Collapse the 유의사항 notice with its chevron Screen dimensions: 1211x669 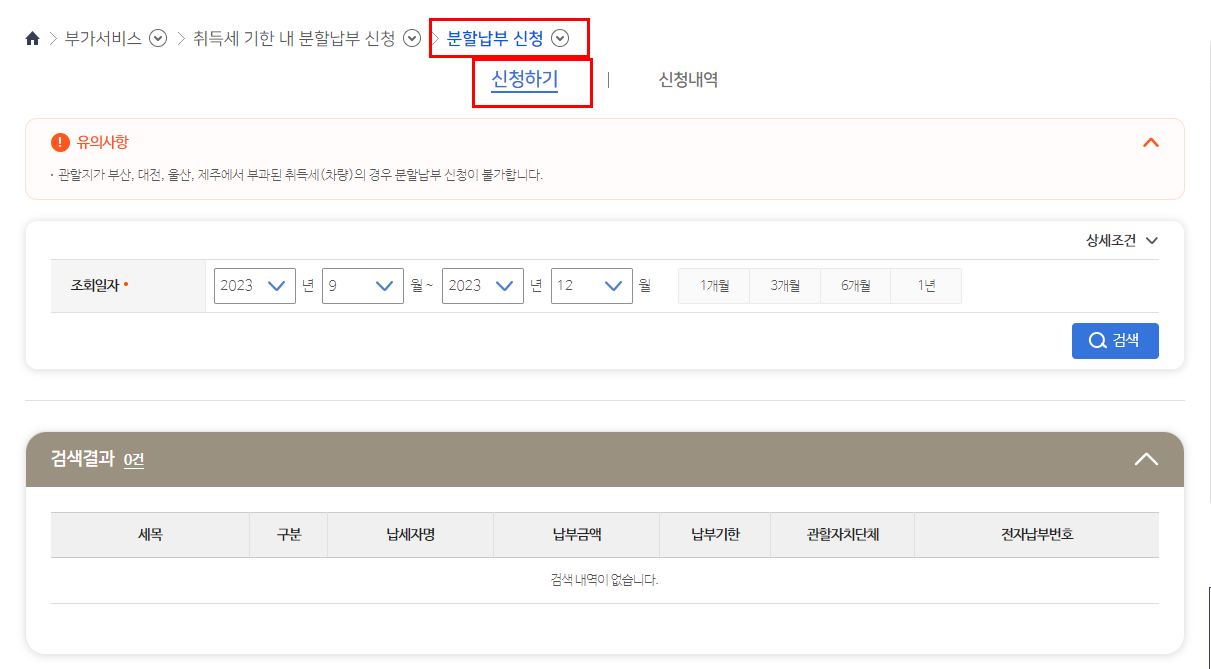pos(1150,141)
